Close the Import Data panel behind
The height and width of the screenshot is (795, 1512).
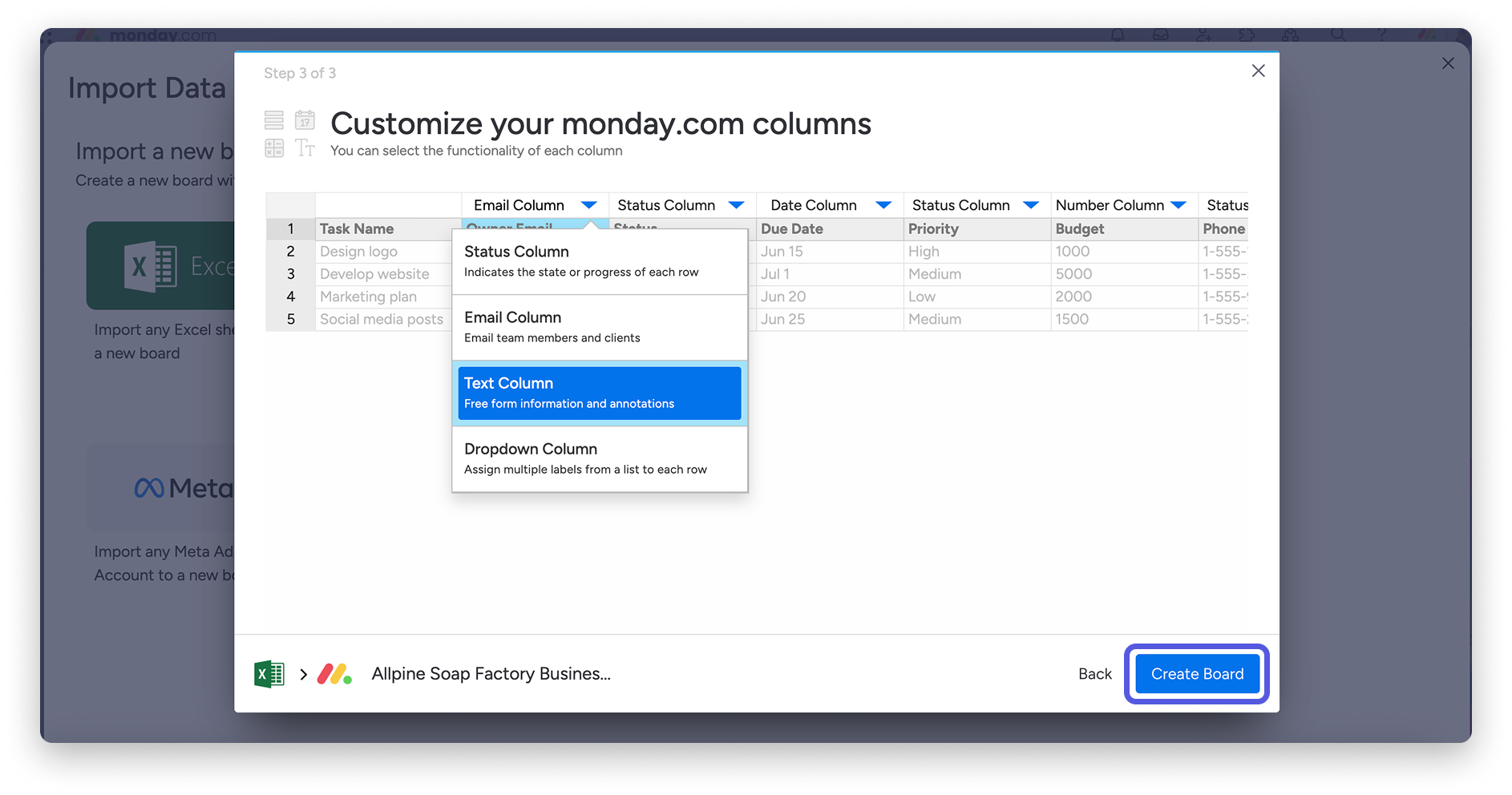[x=1447, y=63]
